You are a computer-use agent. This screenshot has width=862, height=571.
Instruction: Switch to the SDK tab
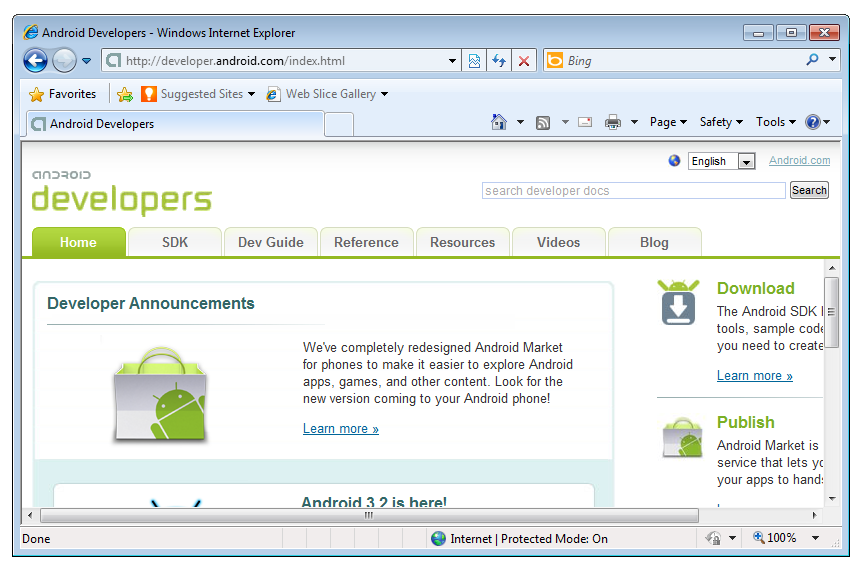[175, 242]
